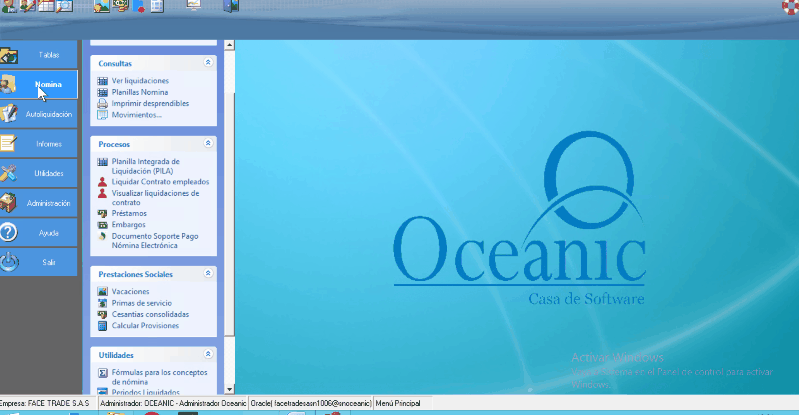The height and width of the screenshot is (415, 799).
Task: Click the panel scrollbar down arrow
Action: pos(229,389)
